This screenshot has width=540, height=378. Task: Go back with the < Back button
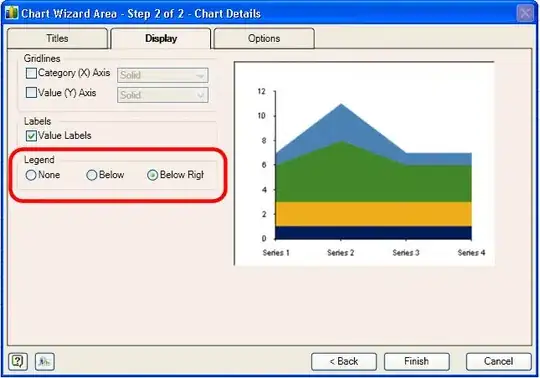pos(344,361)
